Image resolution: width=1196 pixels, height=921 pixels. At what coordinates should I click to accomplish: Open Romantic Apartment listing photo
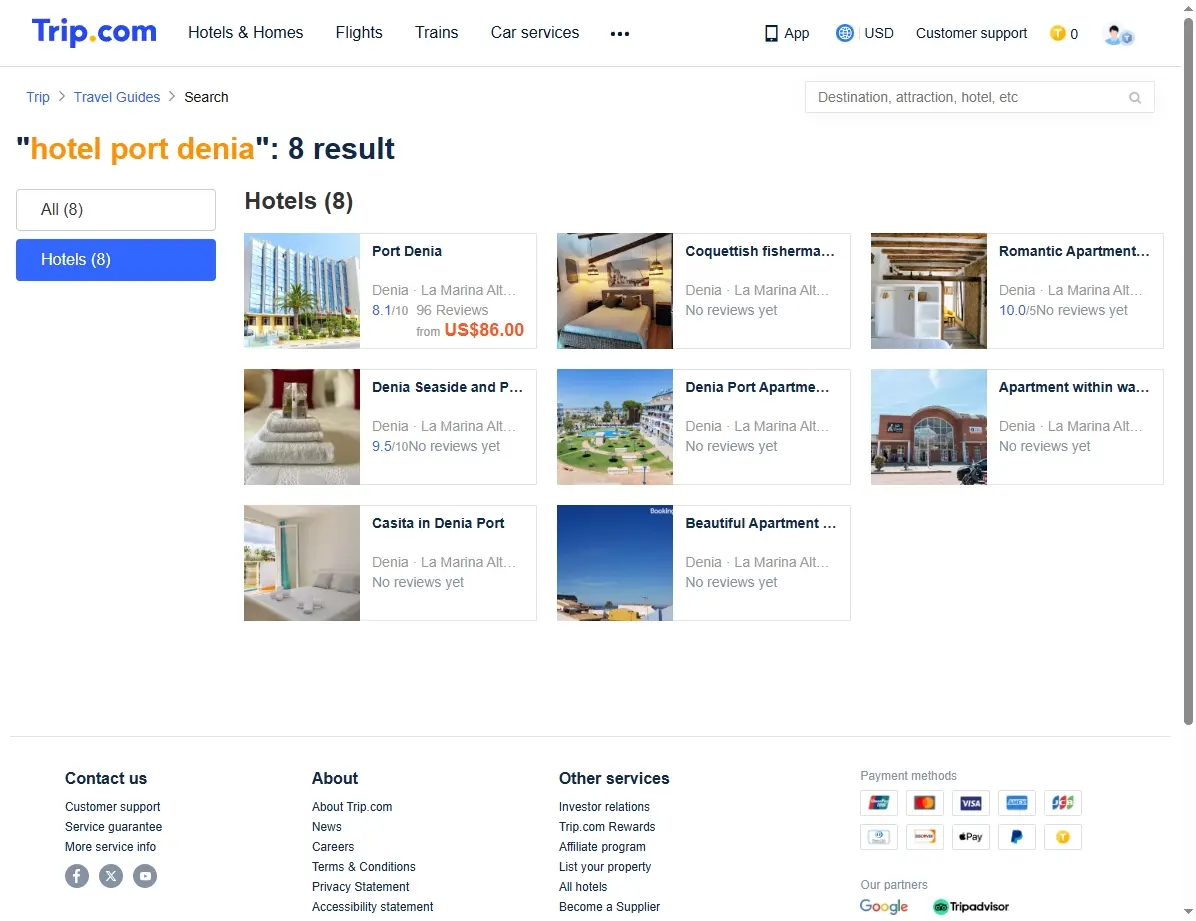[x=929, y=291]
